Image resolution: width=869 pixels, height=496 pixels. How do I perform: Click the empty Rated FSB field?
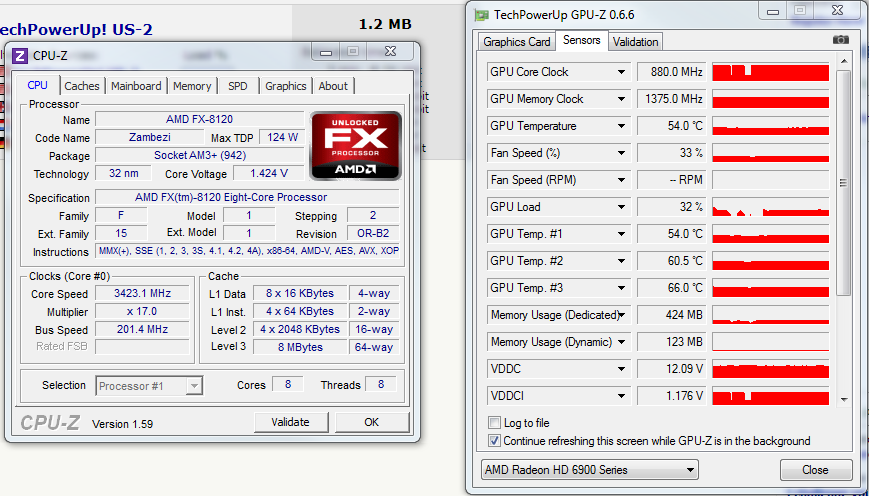coord(142,347)
